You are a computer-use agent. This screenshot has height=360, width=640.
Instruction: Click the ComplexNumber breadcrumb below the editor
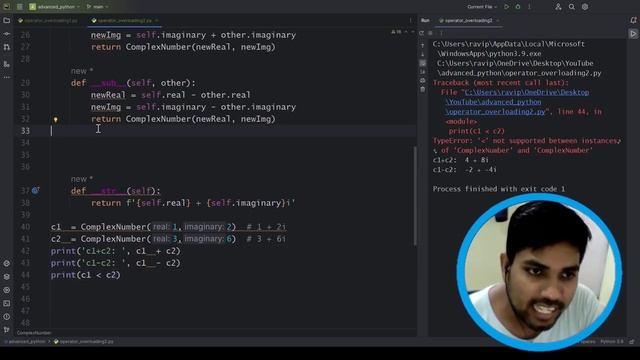(34, 333)
